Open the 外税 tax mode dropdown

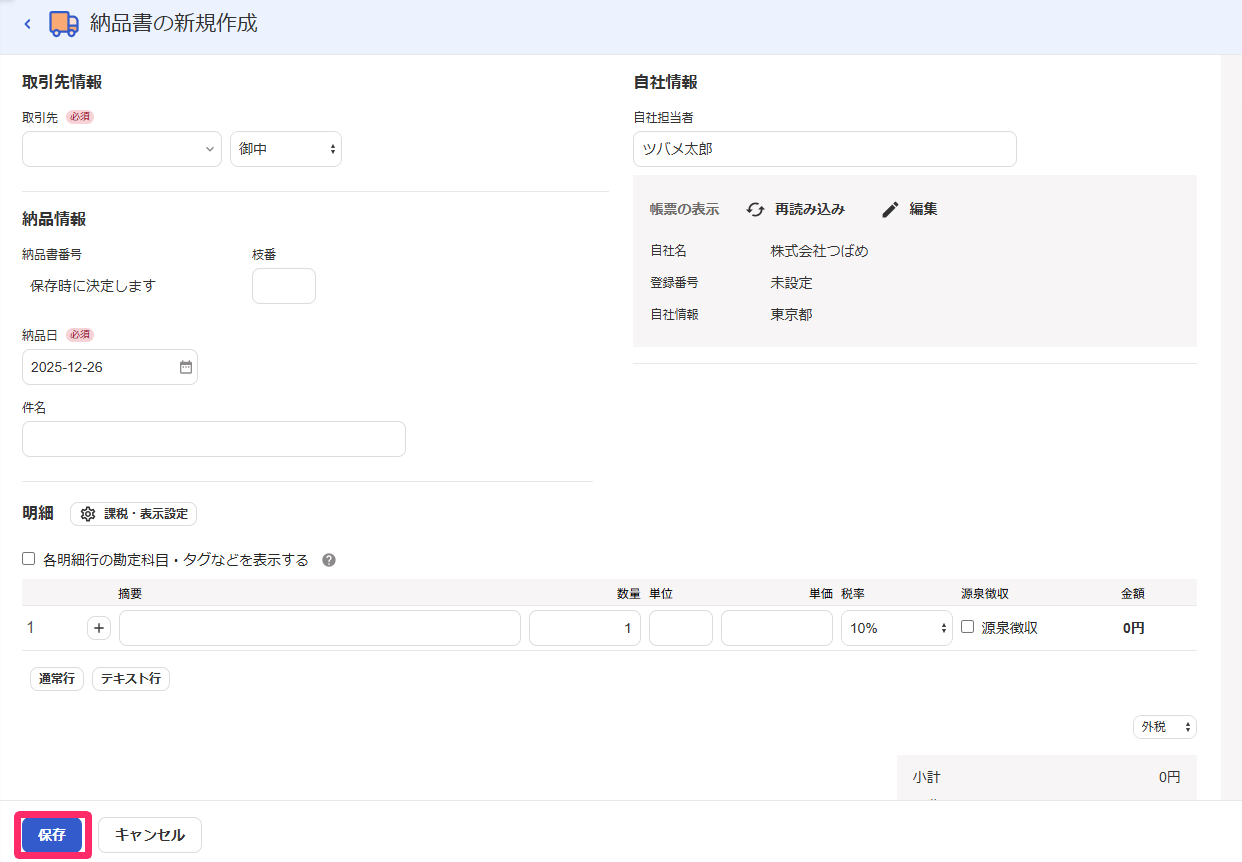pyautogui.click(x=1165, y=727)
